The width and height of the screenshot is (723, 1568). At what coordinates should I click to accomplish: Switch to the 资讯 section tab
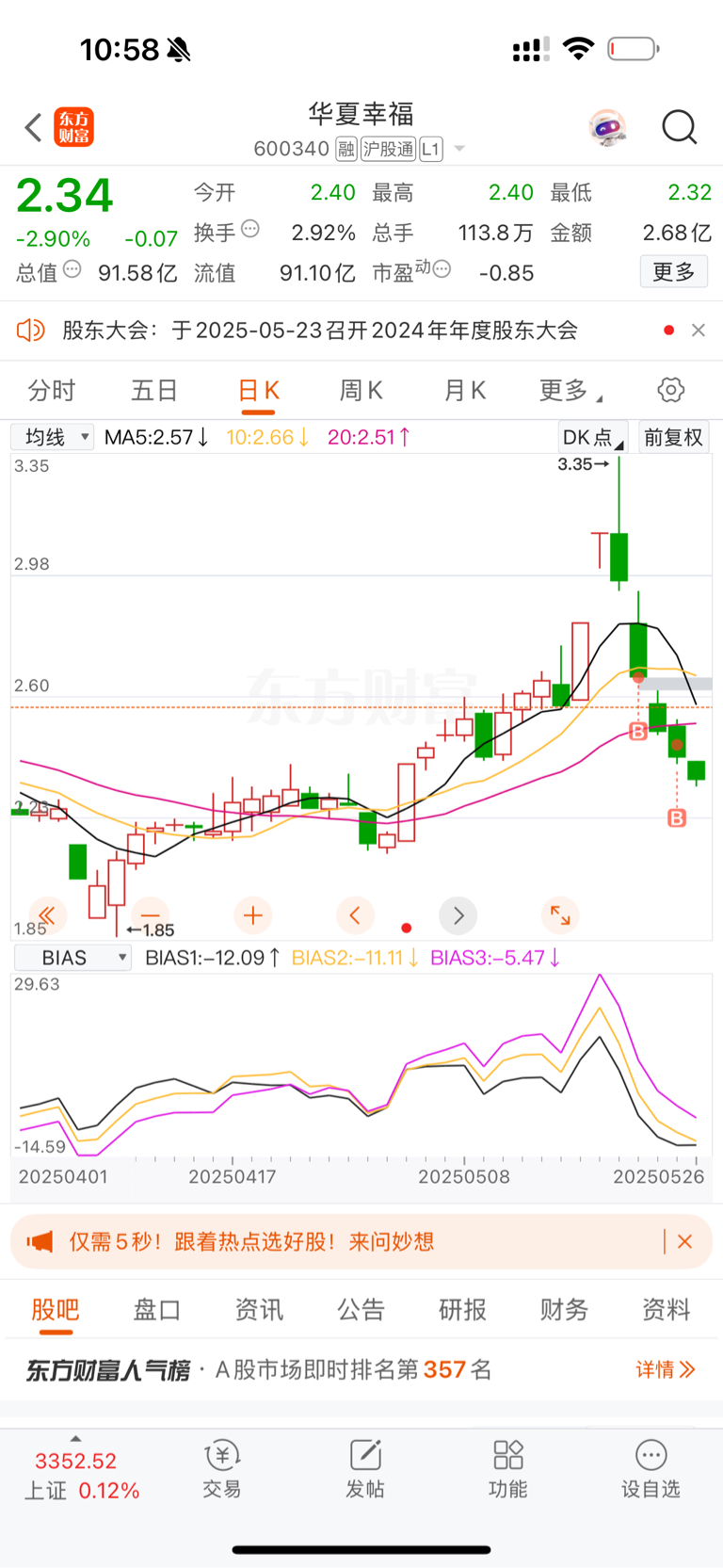[259, 1310]
